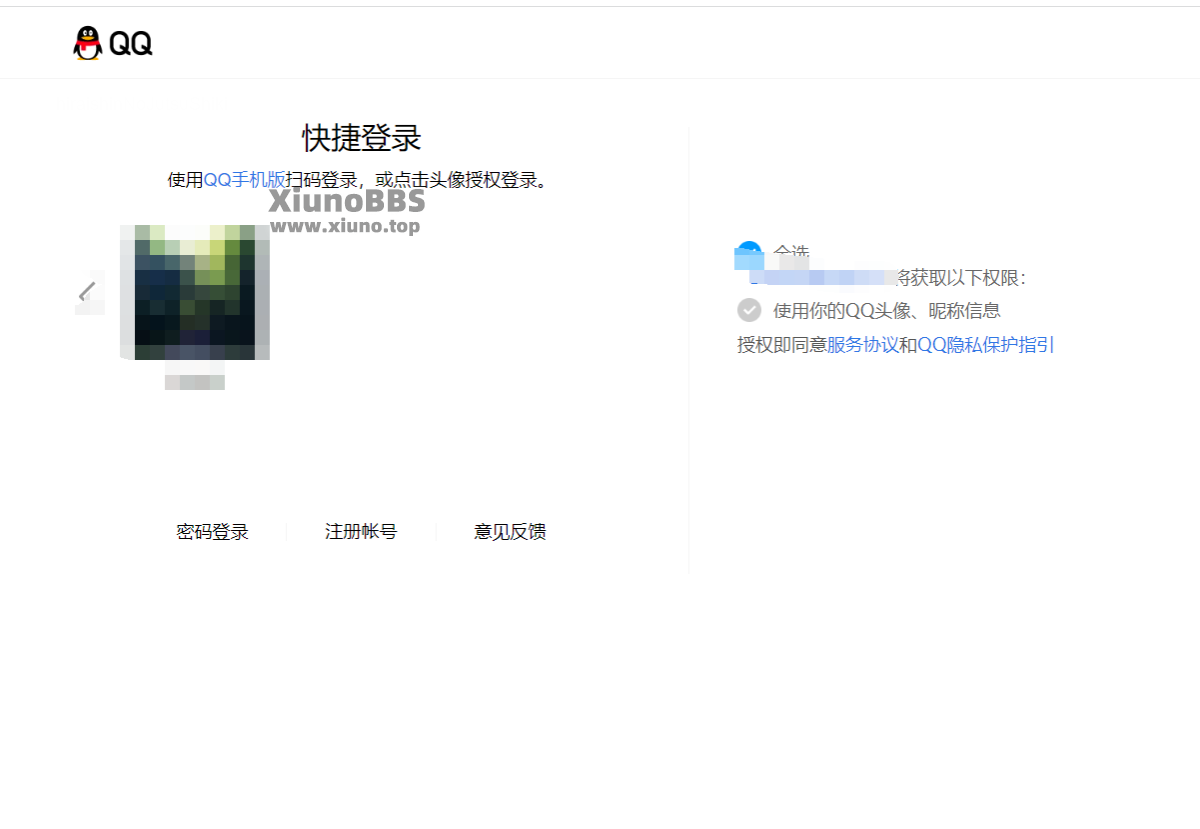This screenshot has height=829, width=1200.
Task: Open 意见反馈 link
Action: click(x=510, y=532)
